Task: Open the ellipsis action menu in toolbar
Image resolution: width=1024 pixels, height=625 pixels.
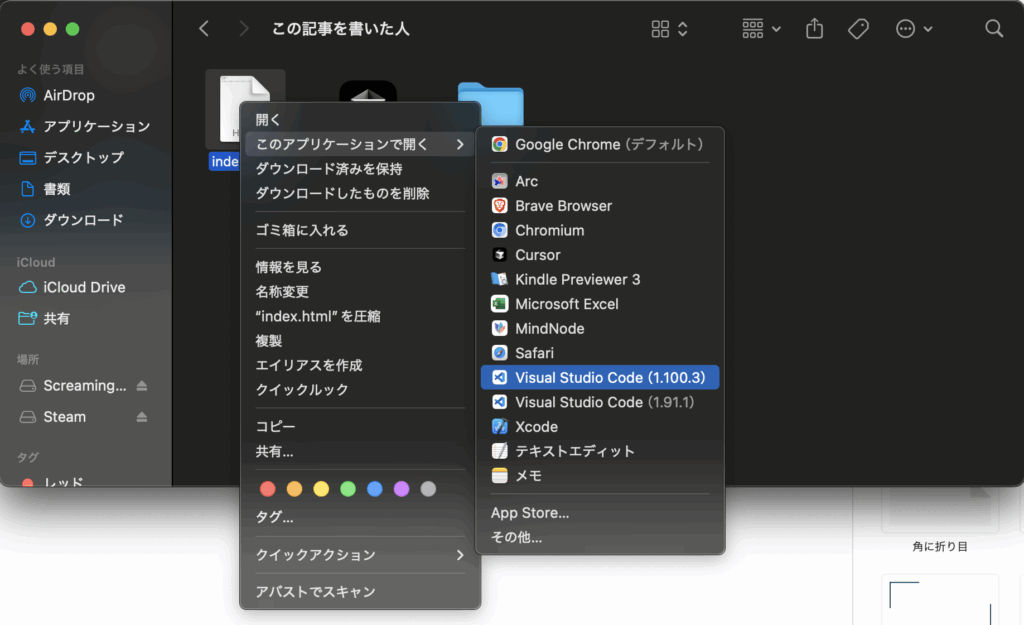Action: (914, 29)
